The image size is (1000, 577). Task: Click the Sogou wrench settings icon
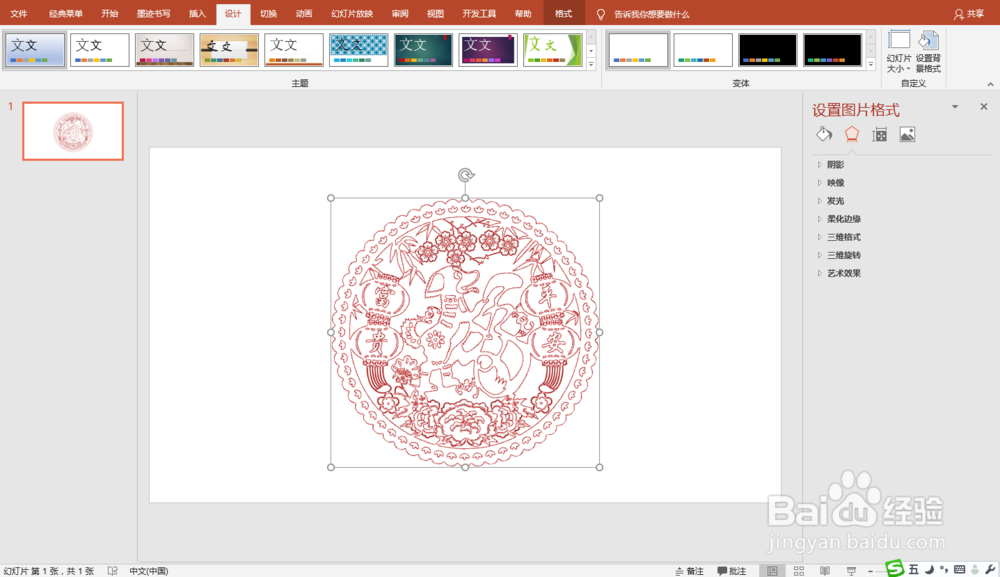990,569
